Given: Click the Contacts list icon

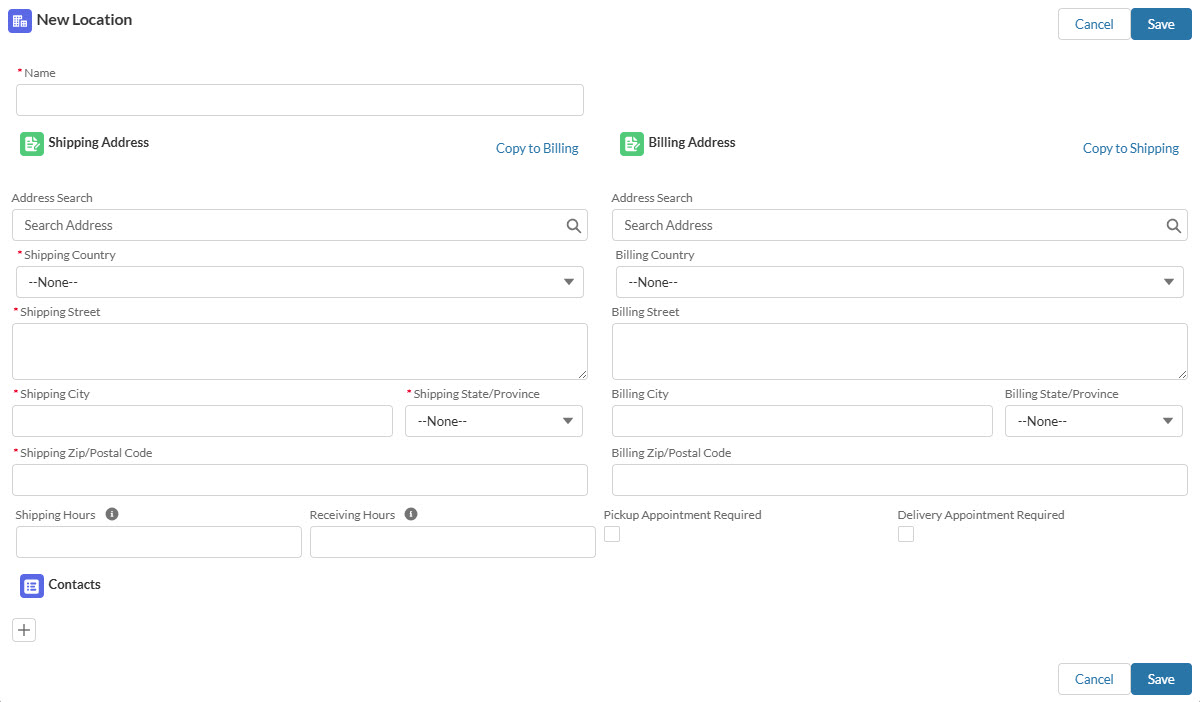Looking at the screenshot, I should click(32, 586).
